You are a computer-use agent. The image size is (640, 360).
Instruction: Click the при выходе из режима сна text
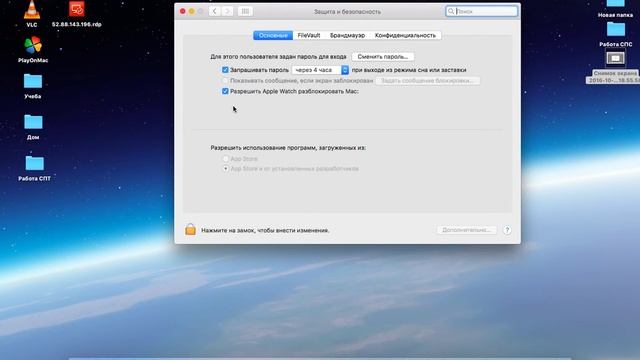(x=409, y=70)
